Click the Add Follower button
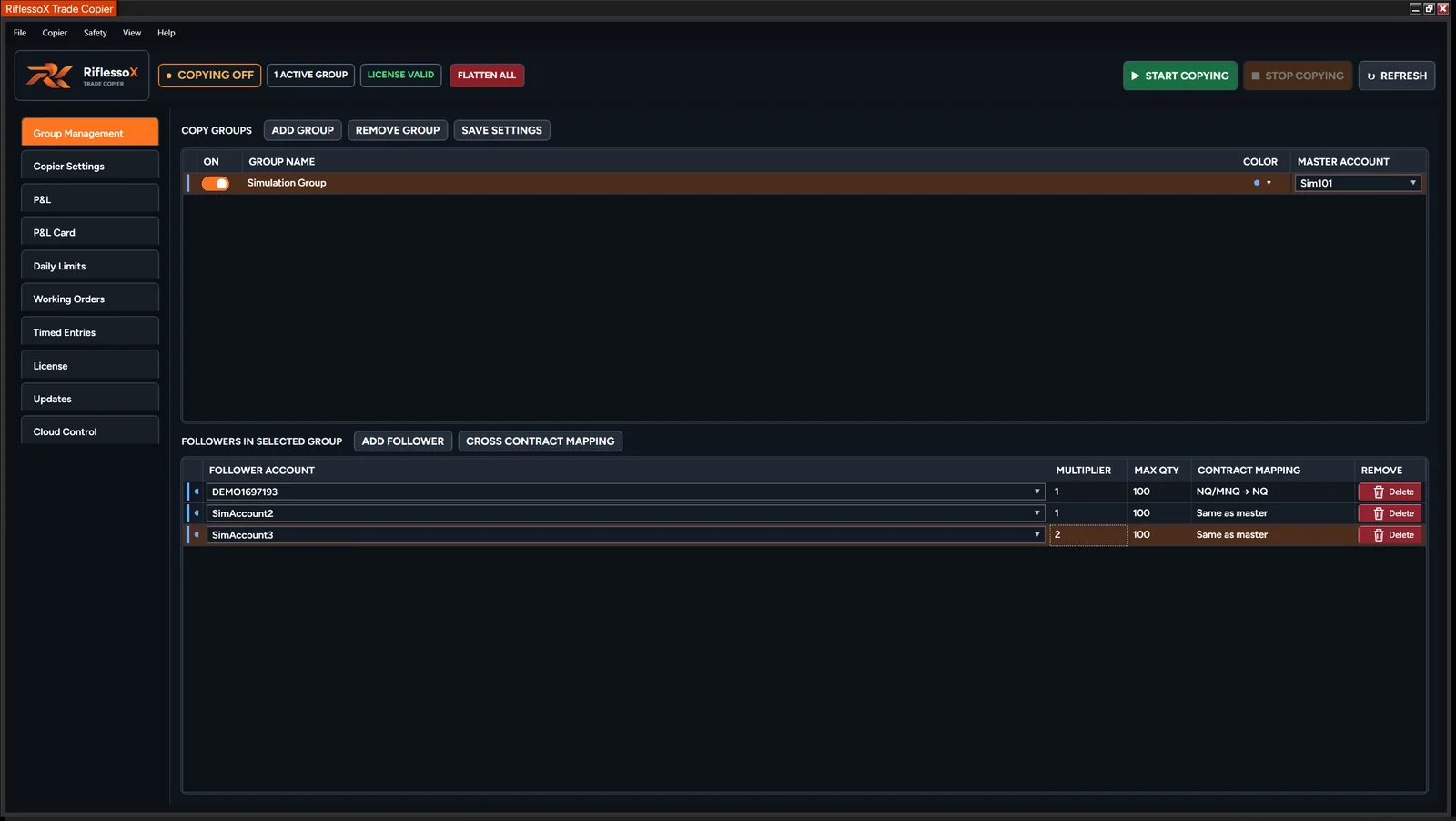The width and height of the screenshot is (1456, 821). click(403, 441)
